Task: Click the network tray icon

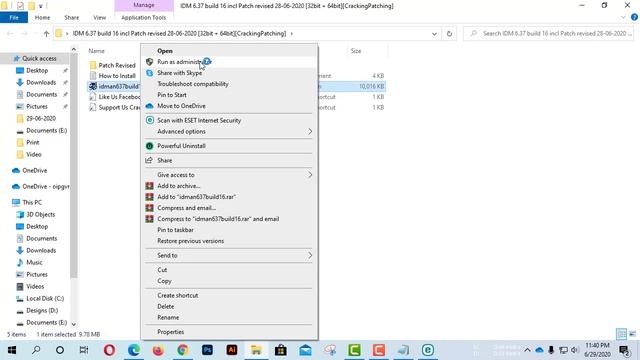Action: coord(563,350)
